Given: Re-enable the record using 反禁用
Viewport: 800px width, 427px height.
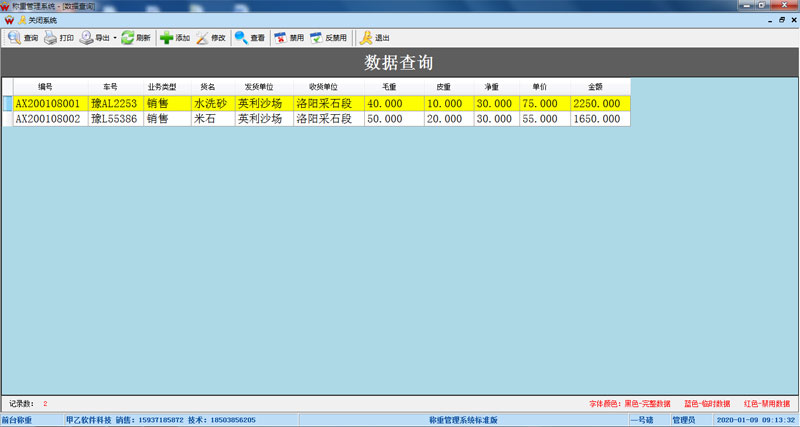Looking at the screenshot, I should tap(328, 38).
